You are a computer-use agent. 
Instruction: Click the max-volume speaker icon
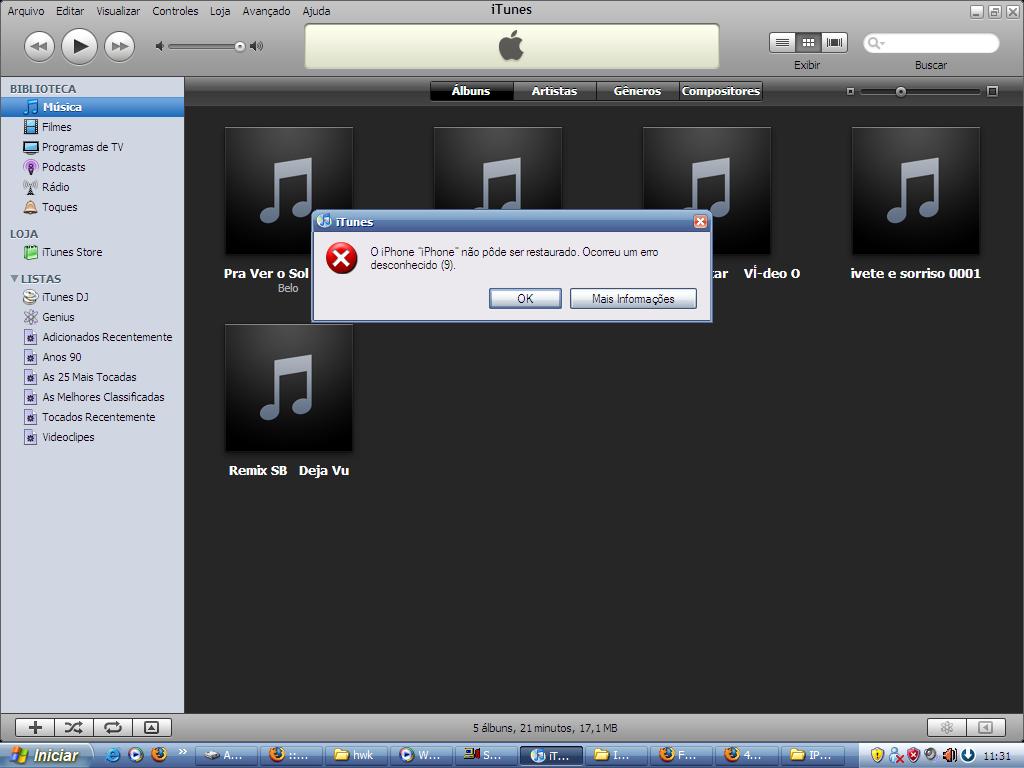[257, 46]
